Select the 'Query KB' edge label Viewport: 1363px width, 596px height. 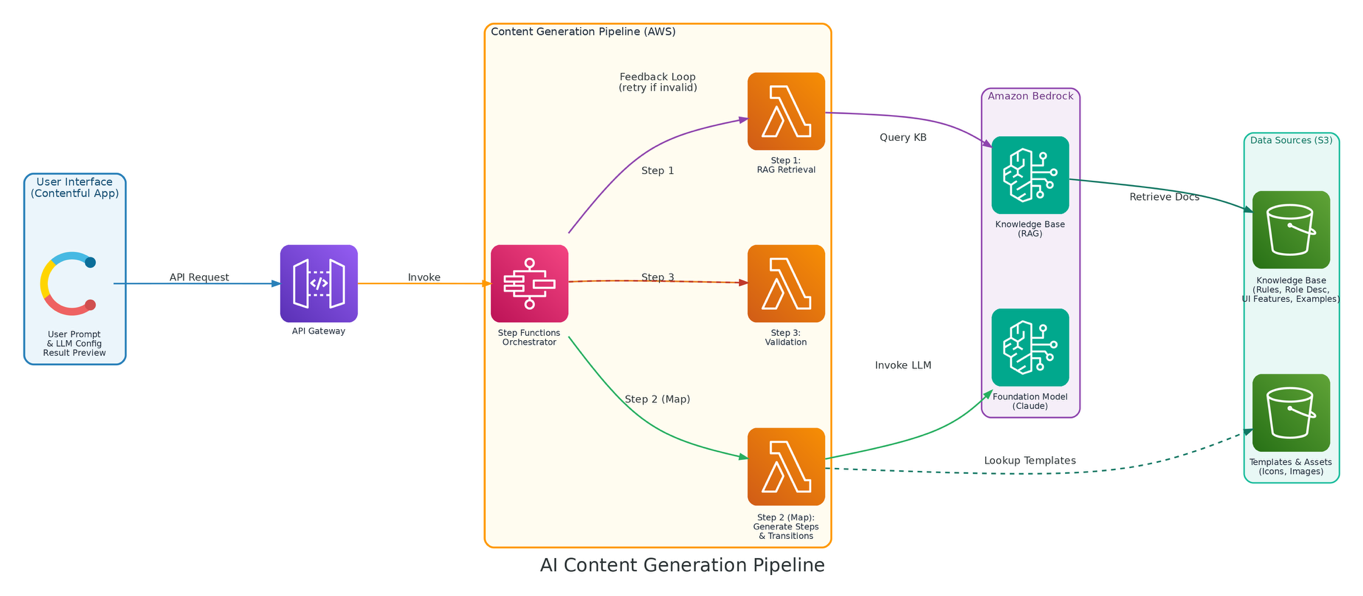pyautogui.click(x=903, y=137)
